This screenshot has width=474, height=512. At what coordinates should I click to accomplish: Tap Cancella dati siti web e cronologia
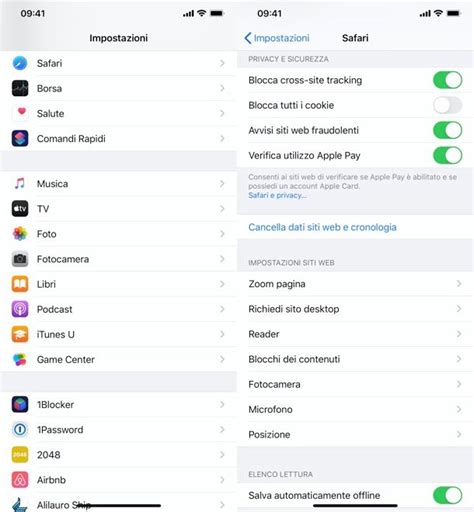322,227
